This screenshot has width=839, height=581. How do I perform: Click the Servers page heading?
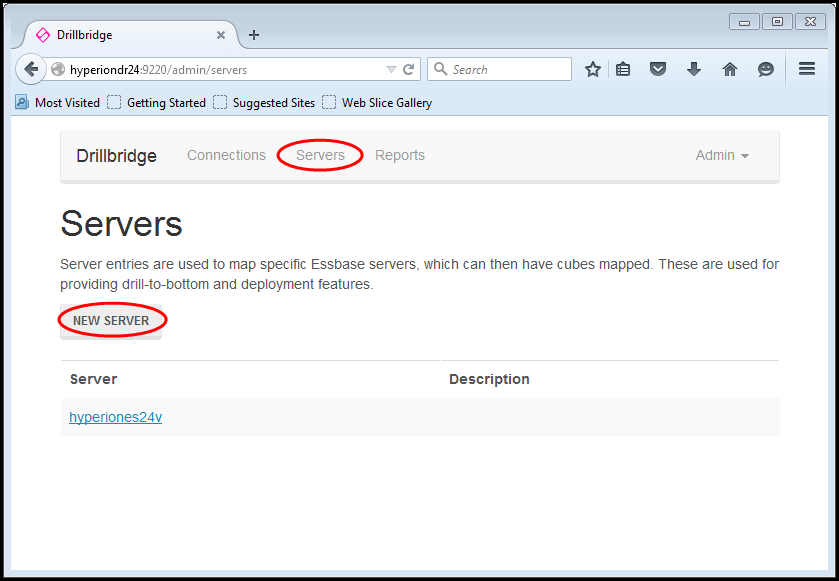(121, 224)
